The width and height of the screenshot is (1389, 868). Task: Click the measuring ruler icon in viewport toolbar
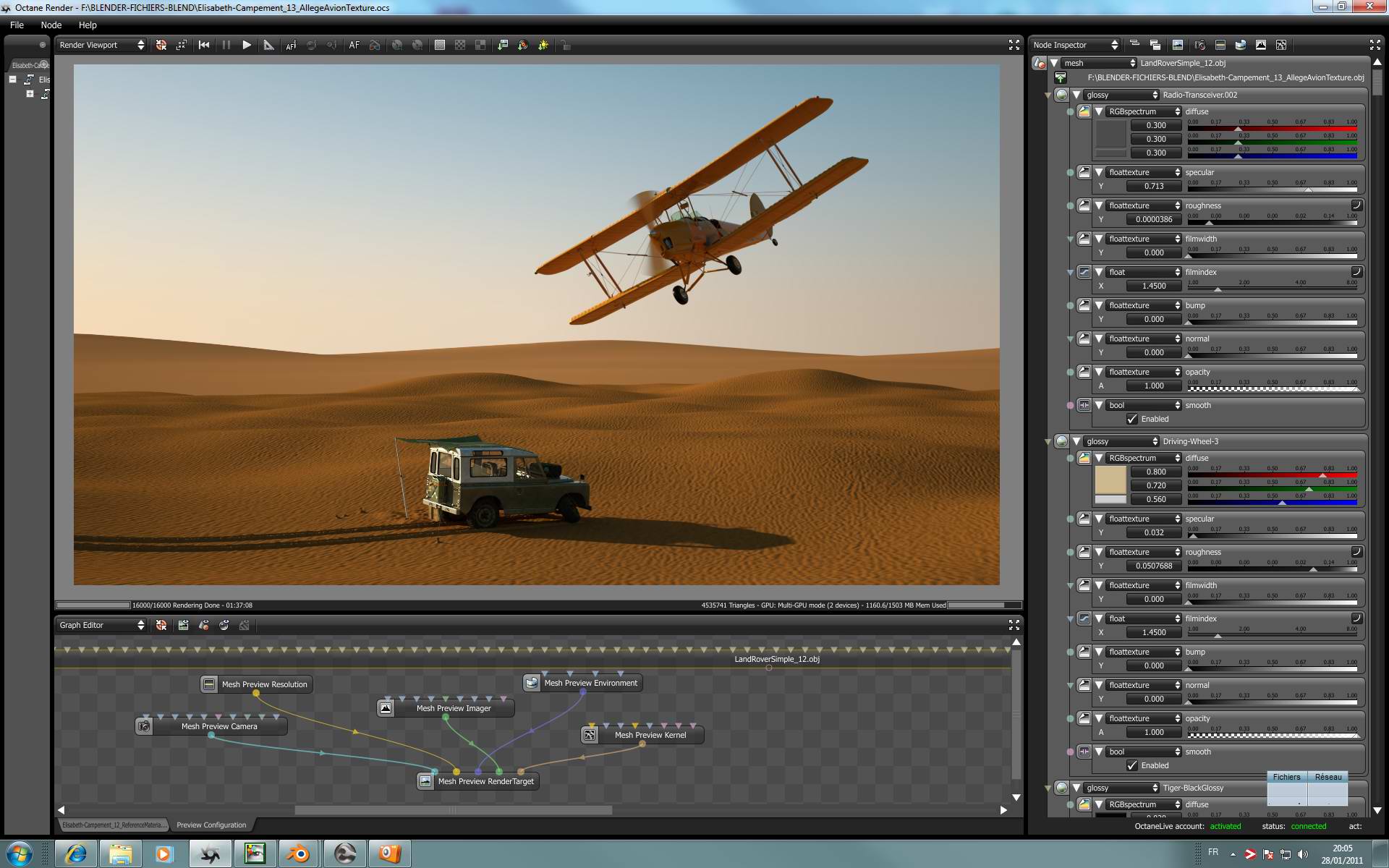pyautogui.click(x=268, y=45)
